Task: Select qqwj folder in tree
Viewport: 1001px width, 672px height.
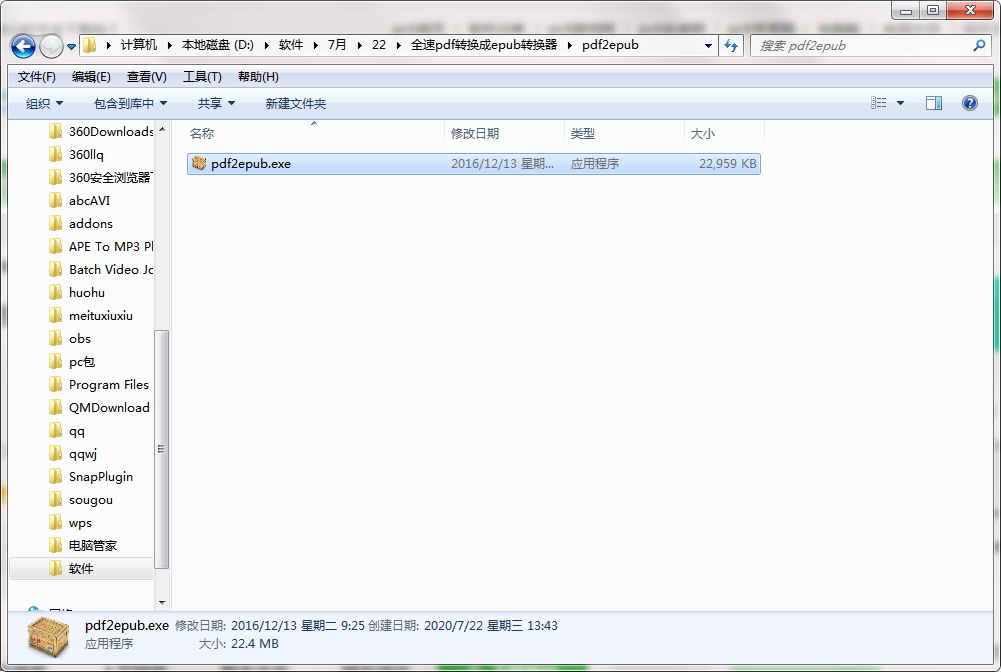Action: pyautogui.click(x=73, y=454)
